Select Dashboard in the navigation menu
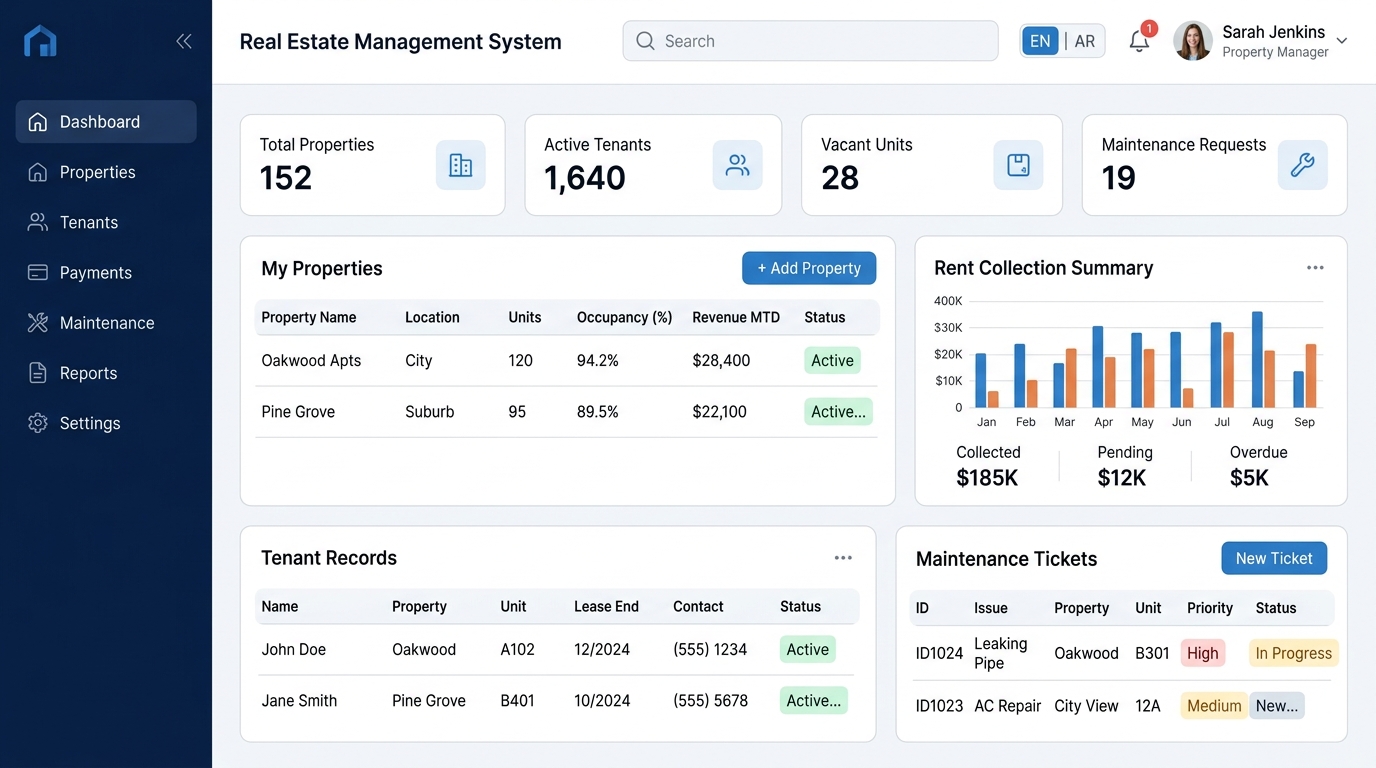Screen dimensions: 1376x768 (93, 121)
